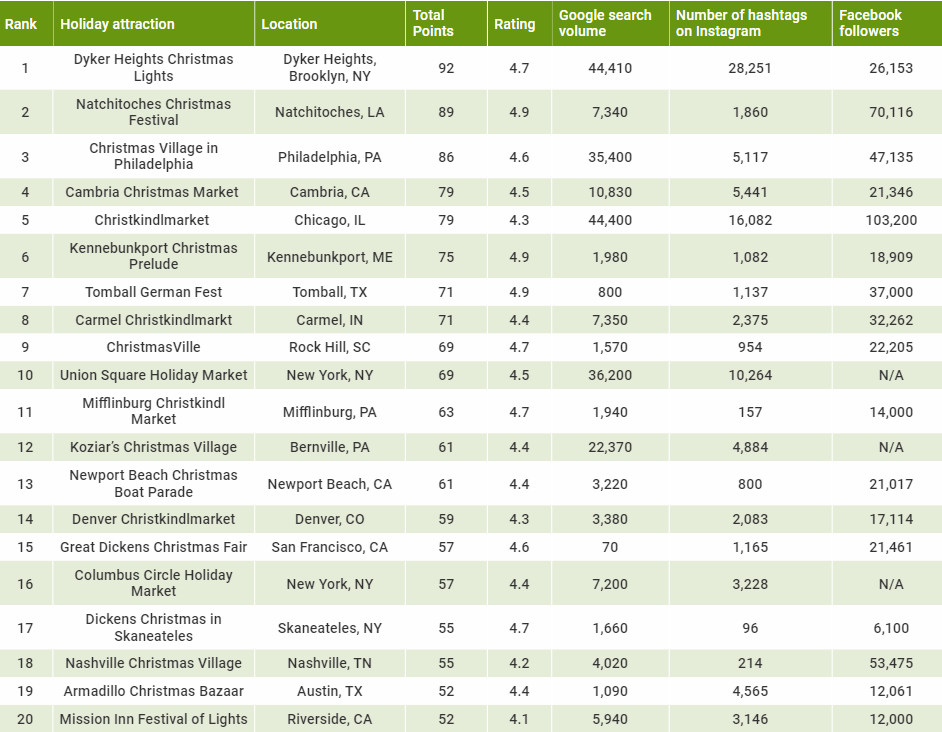The image size is (942, 732).
Task: Select Great Dickens Christmas Fair row
Action: [152, 546]
